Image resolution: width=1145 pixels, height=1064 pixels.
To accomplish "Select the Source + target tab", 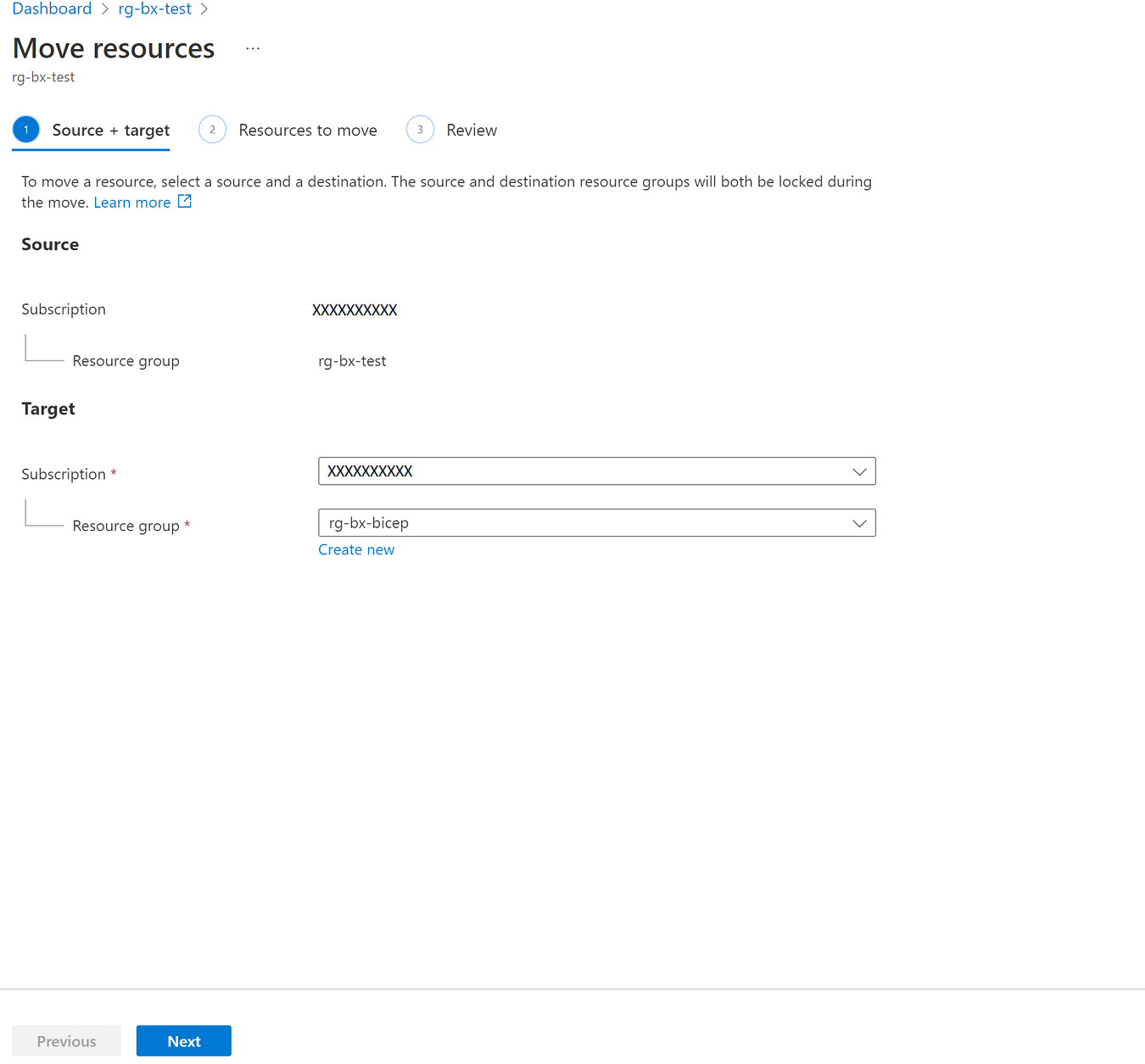I will coord(91,130).
